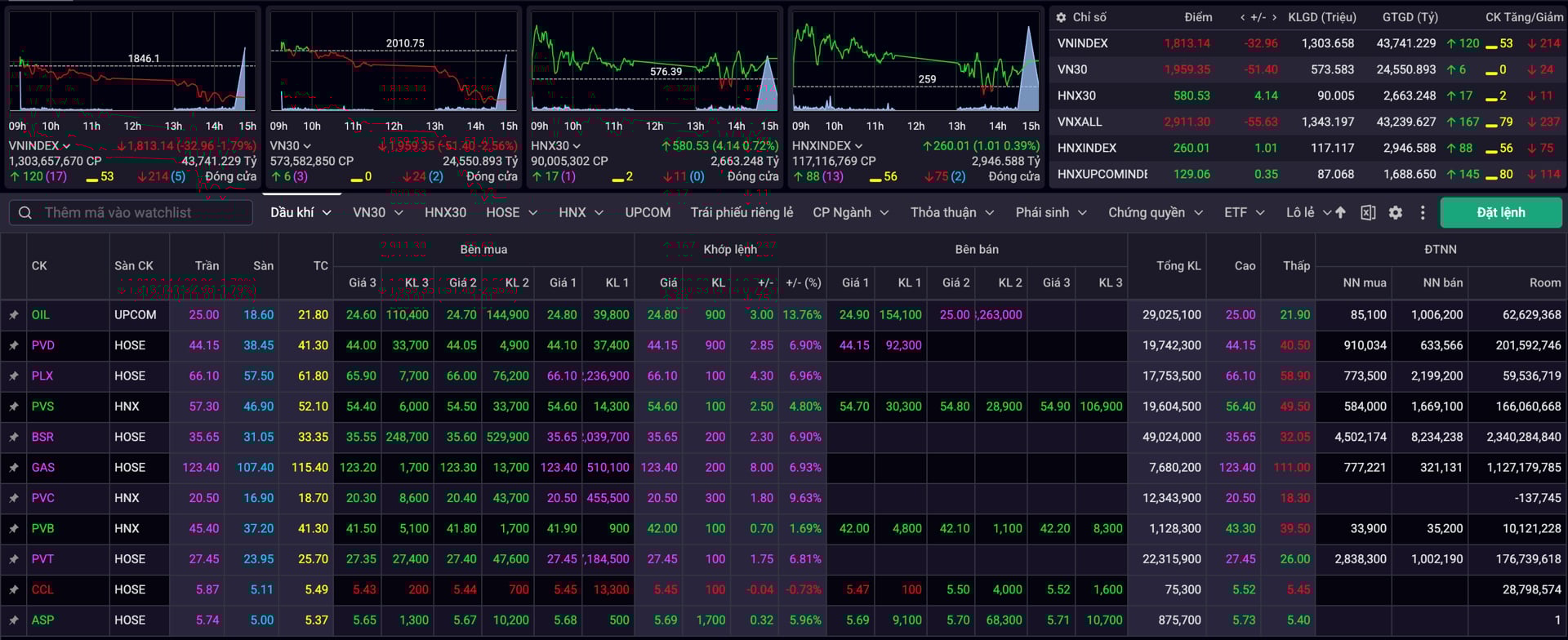
Task: Toggle the pin on the GAS row
Action: pyautogui.click(x=14, y=468)
